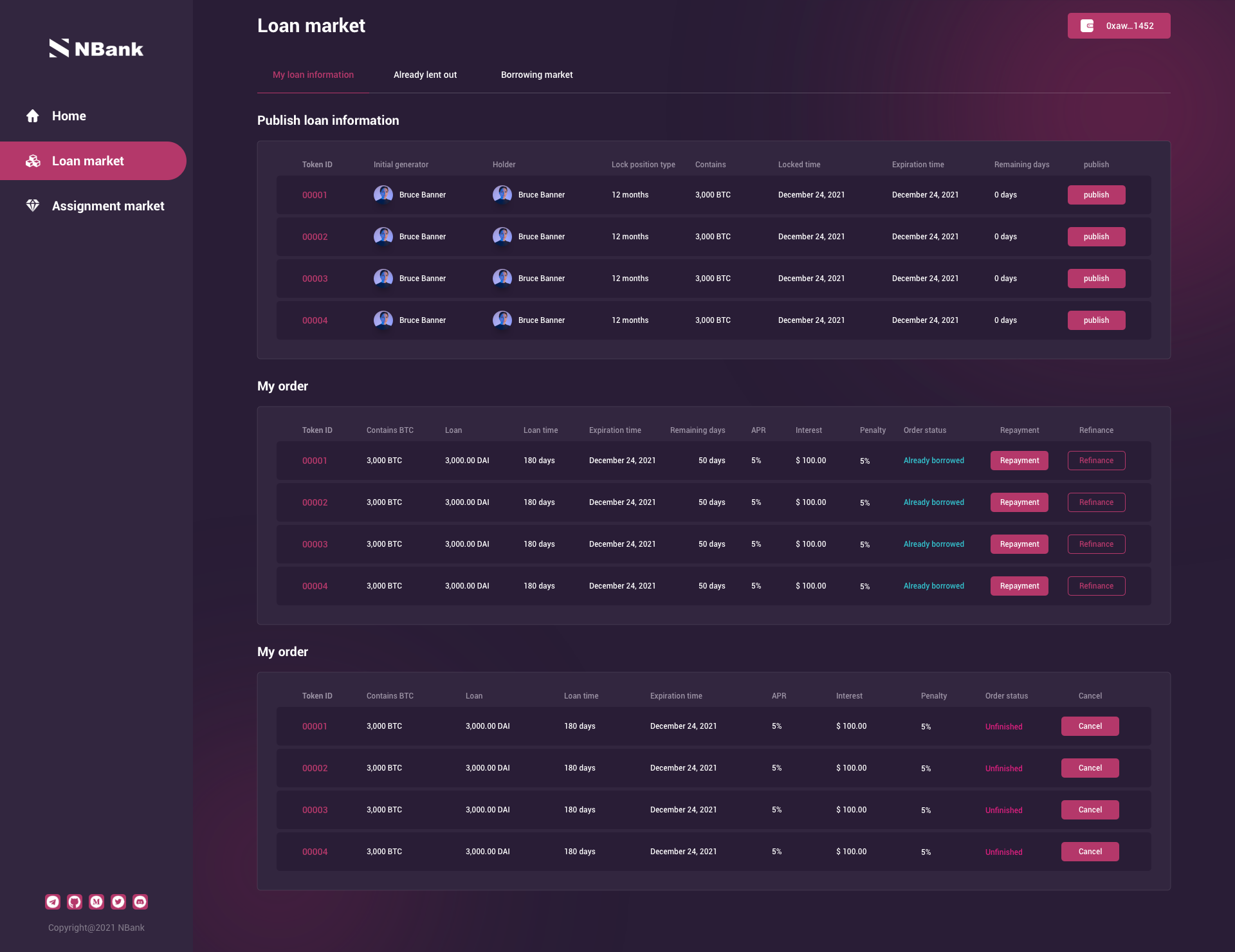Screen dimensions: 1235x952
Task: Publish token 00003 loan
Action: [x=1096, y=279]
